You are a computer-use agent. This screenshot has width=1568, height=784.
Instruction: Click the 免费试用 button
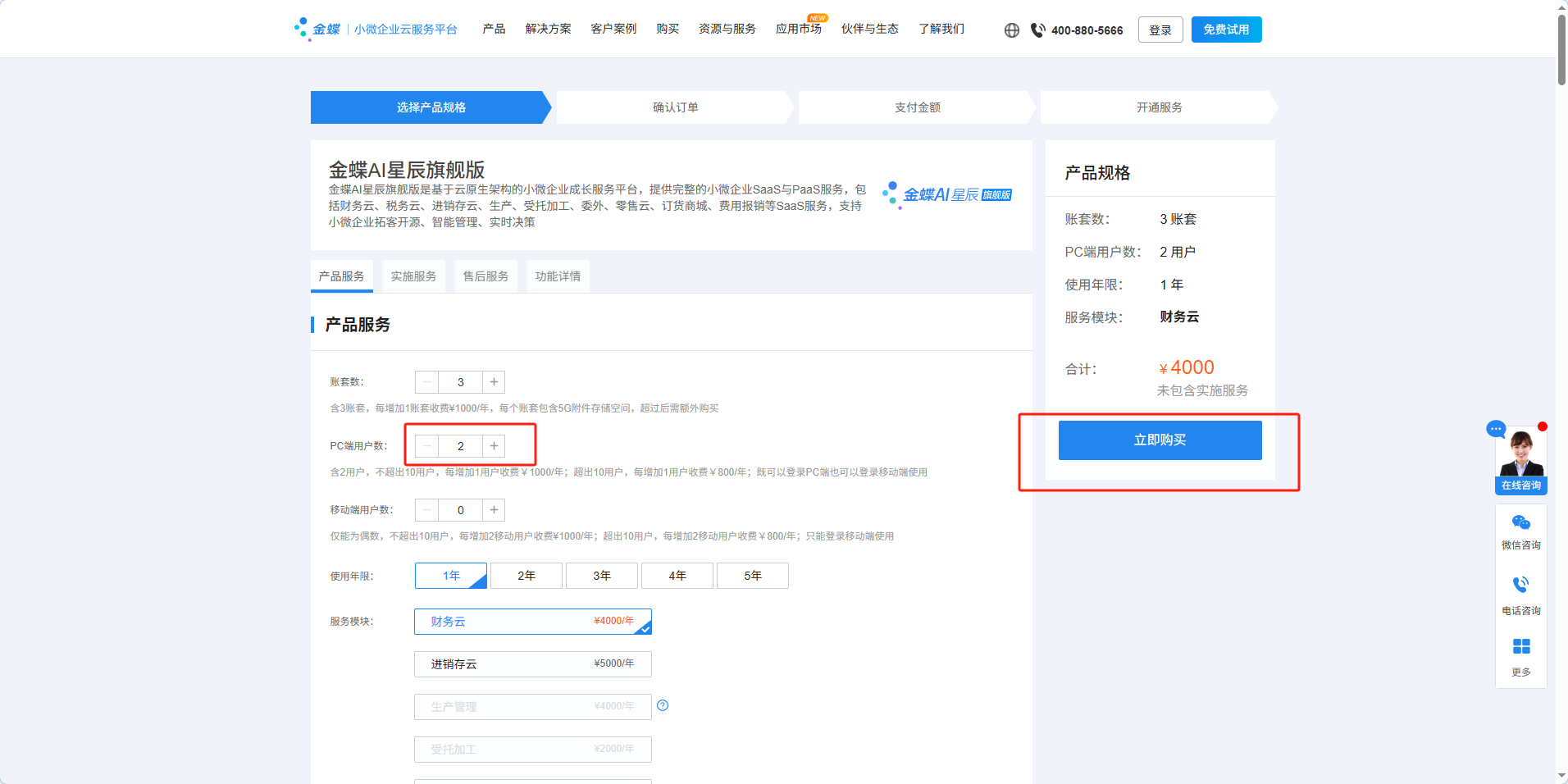1226,30
